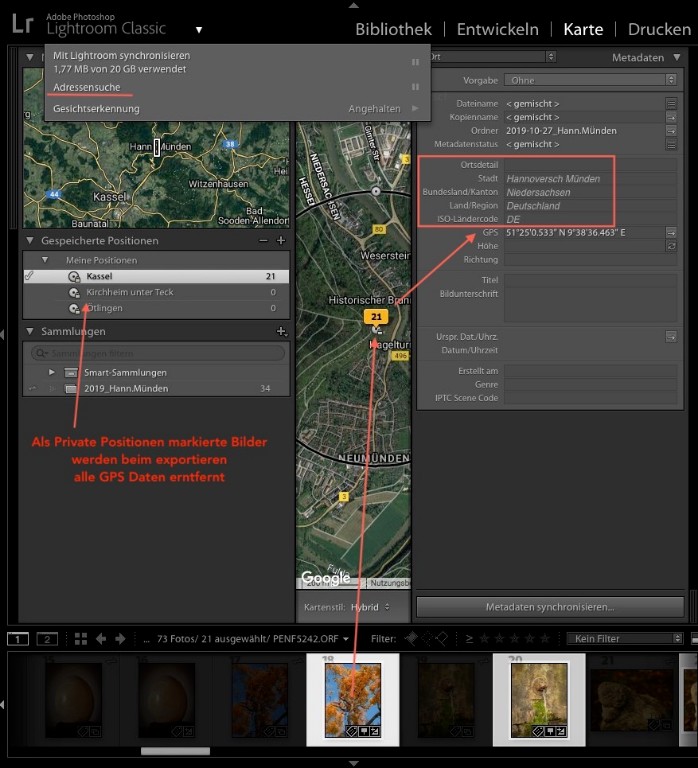698x768 pixels.
Task: Click the yellow 21 photo cluster marker
Action: point(376,317)
